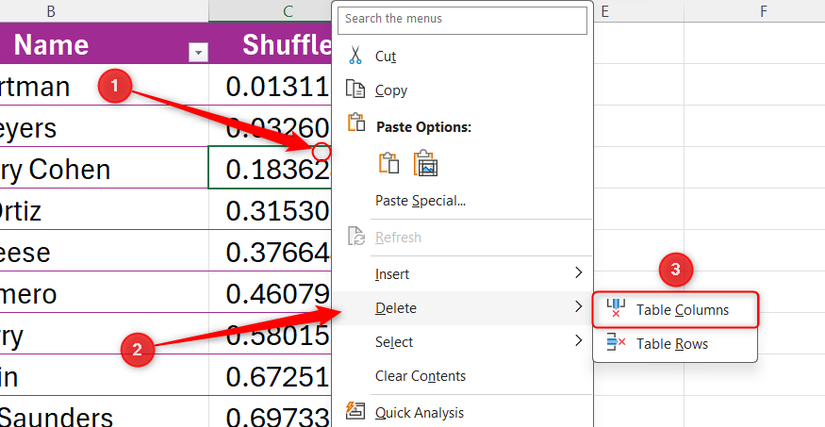Choose Clear Contents from the menu

[x=462, y=376]
